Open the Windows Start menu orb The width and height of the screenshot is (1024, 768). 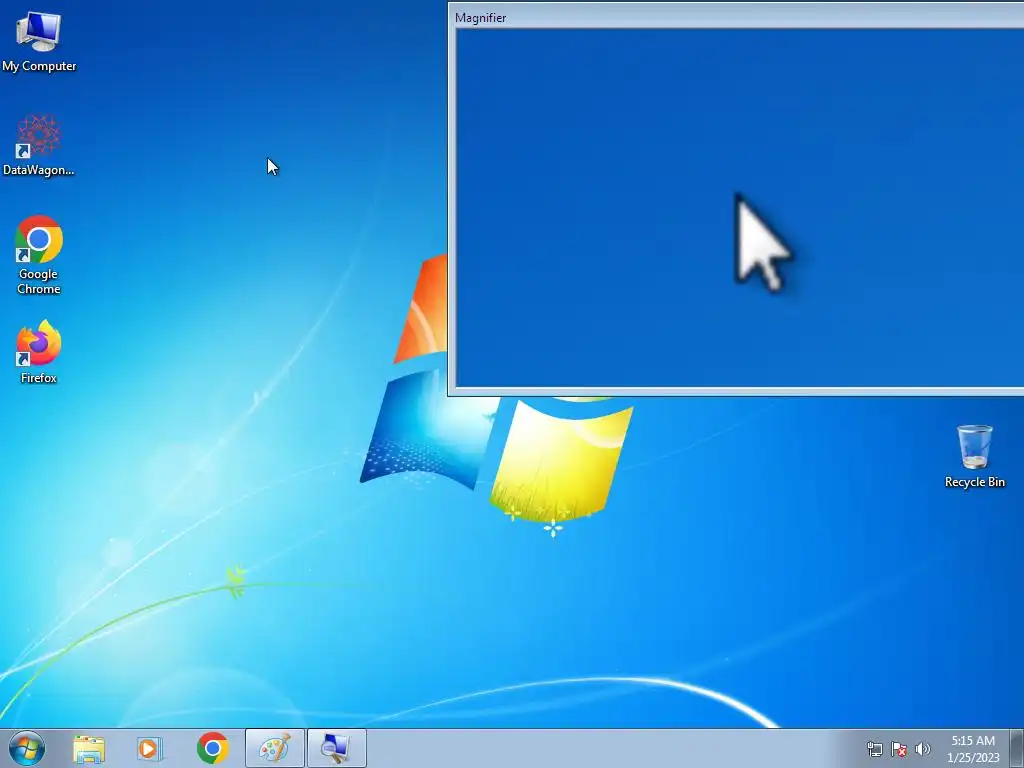27,748
